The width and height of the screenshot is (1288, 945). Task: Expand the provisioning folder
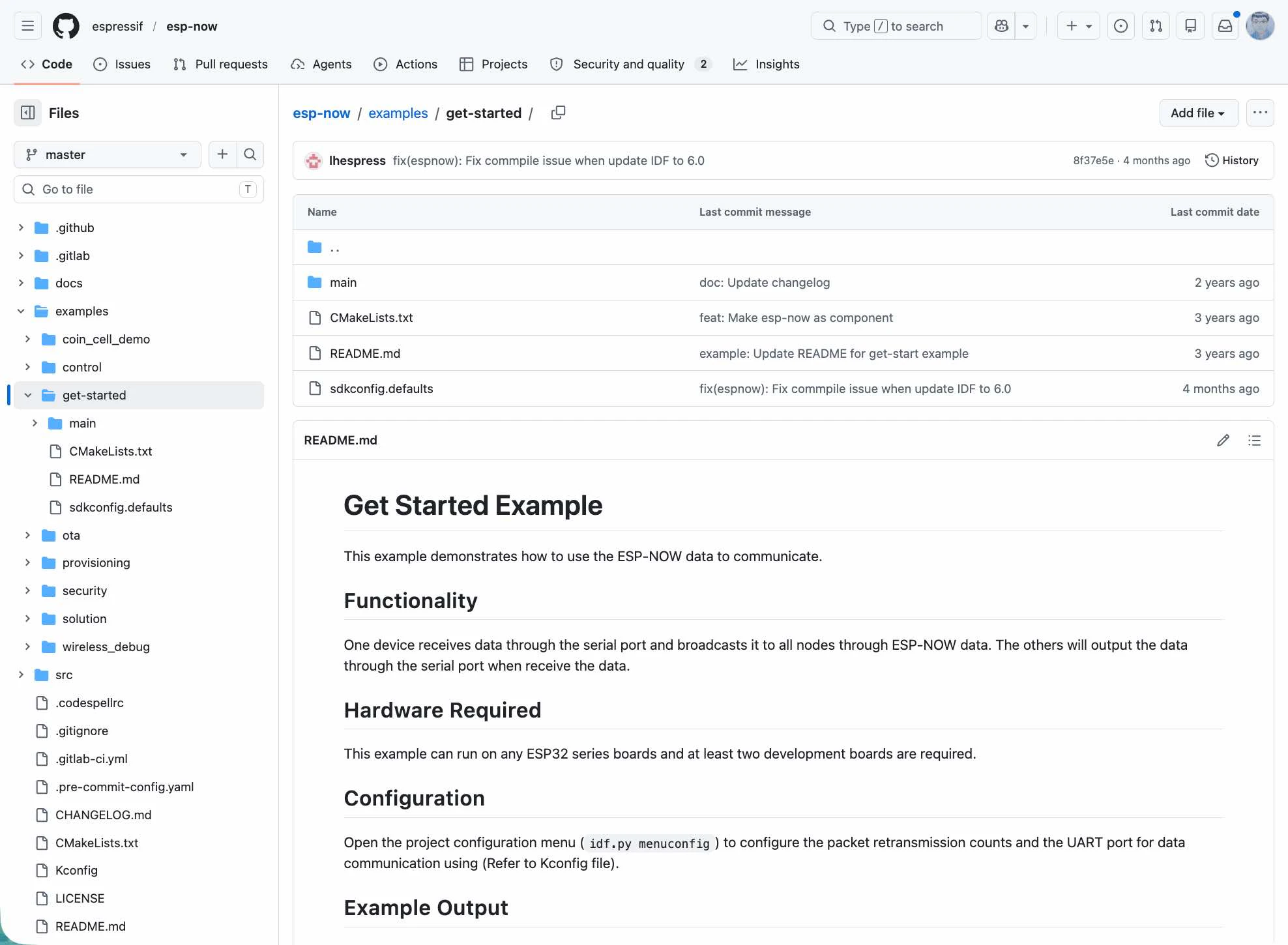tap(27, 562)
